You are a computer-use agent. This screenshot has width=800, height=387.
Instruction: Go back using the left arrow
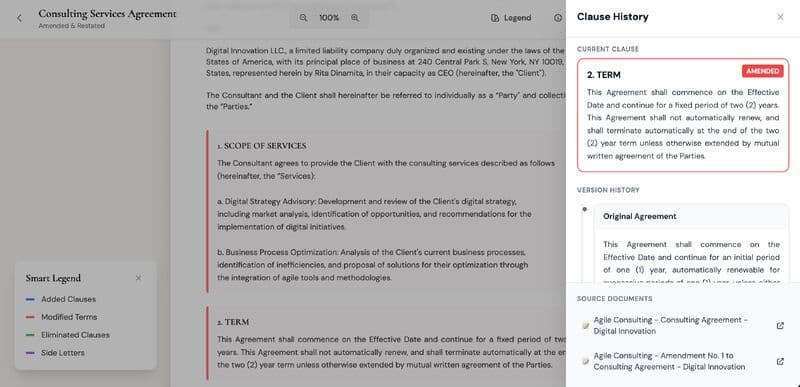(x=19, y=18)
